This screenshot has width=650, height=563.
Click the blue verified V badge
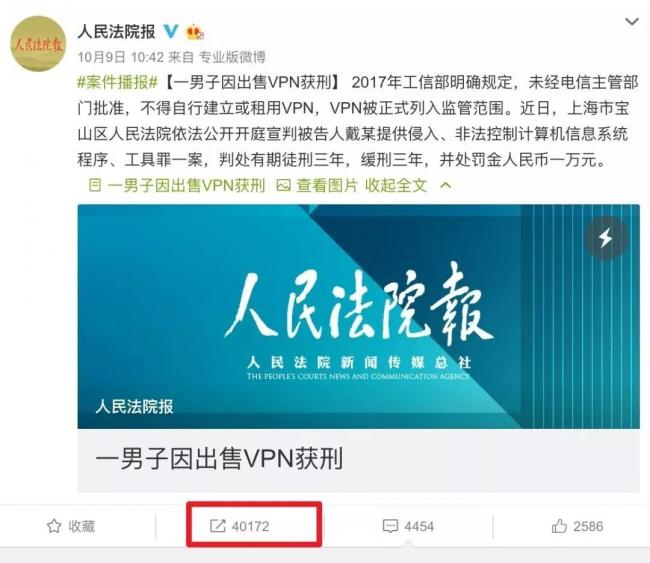170,32
